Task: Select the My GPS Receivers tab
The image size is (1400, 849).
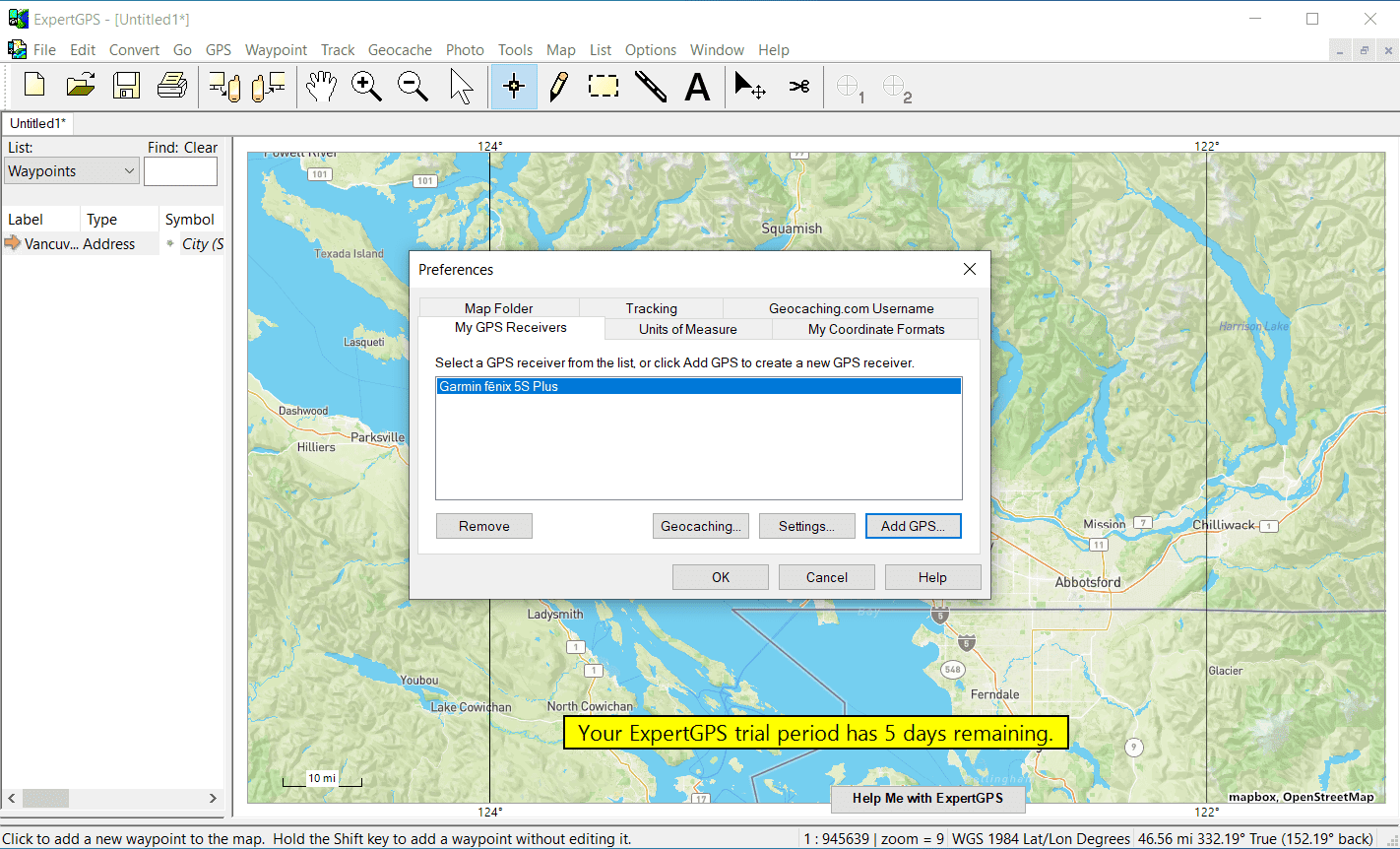Action: pyautogui.click(x=511, y=328)
